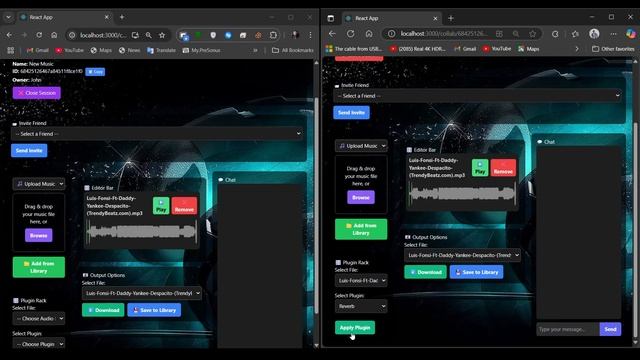Click the track waveform in the right window

(x=462, y=193)
